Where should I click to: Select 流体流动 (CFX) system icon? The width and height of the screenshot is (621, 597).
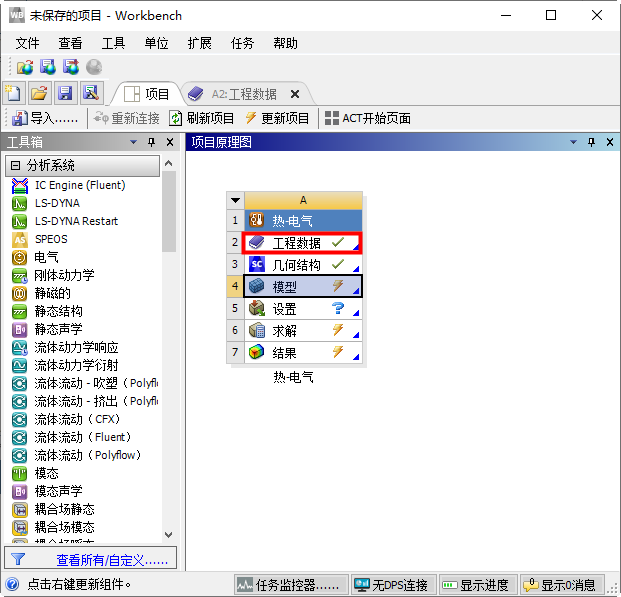[x=19, y=419]
